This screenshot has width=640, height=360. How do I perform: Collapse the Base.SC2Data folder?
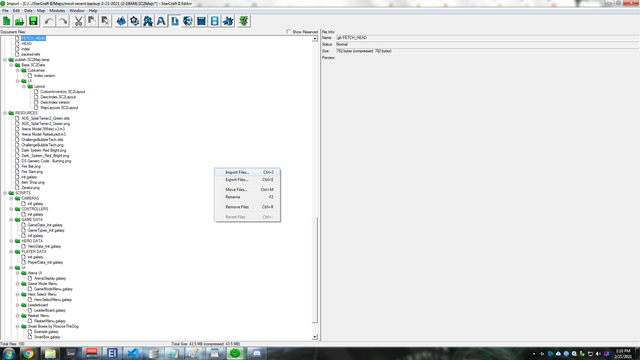[11, 65]
